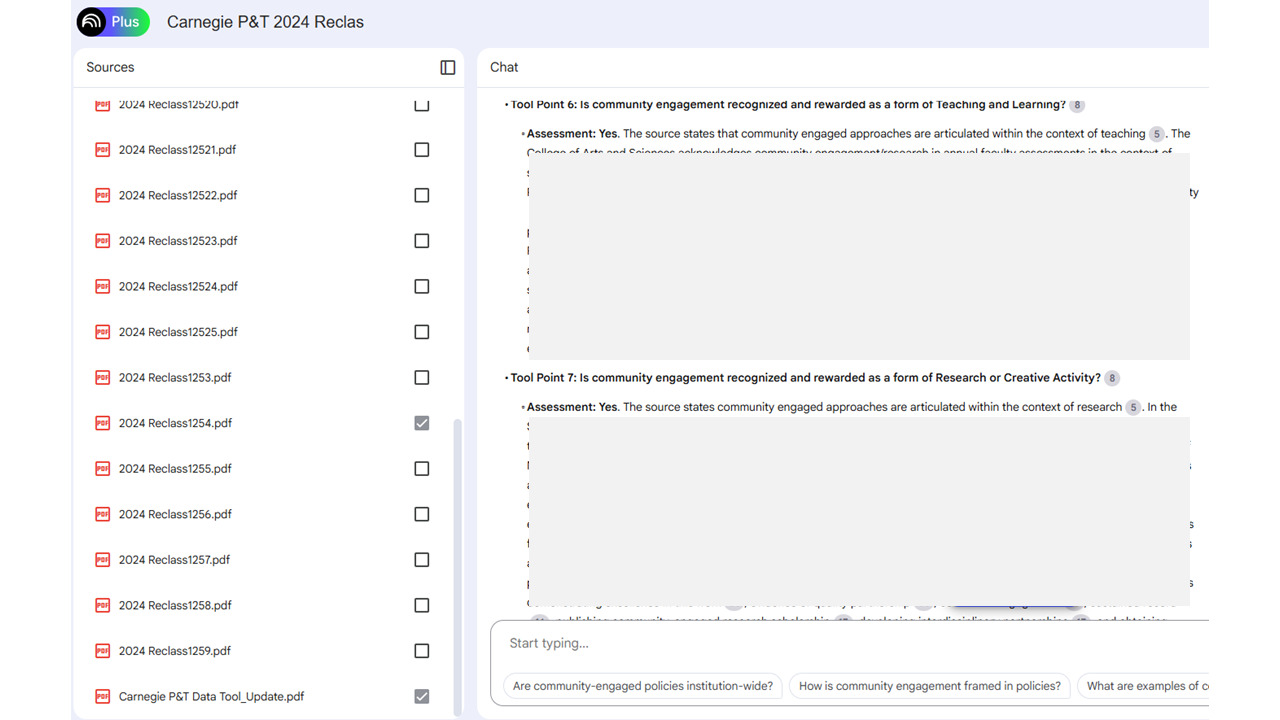Click PDF icon for 2024 Reclass1254.pdf
This screenshot has width=1280, height=720.
pyautogui.click(x=102, y=423)
